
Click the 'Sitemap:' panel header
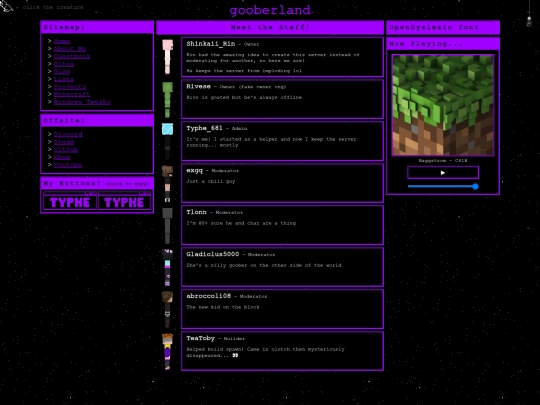click(97, 27)
